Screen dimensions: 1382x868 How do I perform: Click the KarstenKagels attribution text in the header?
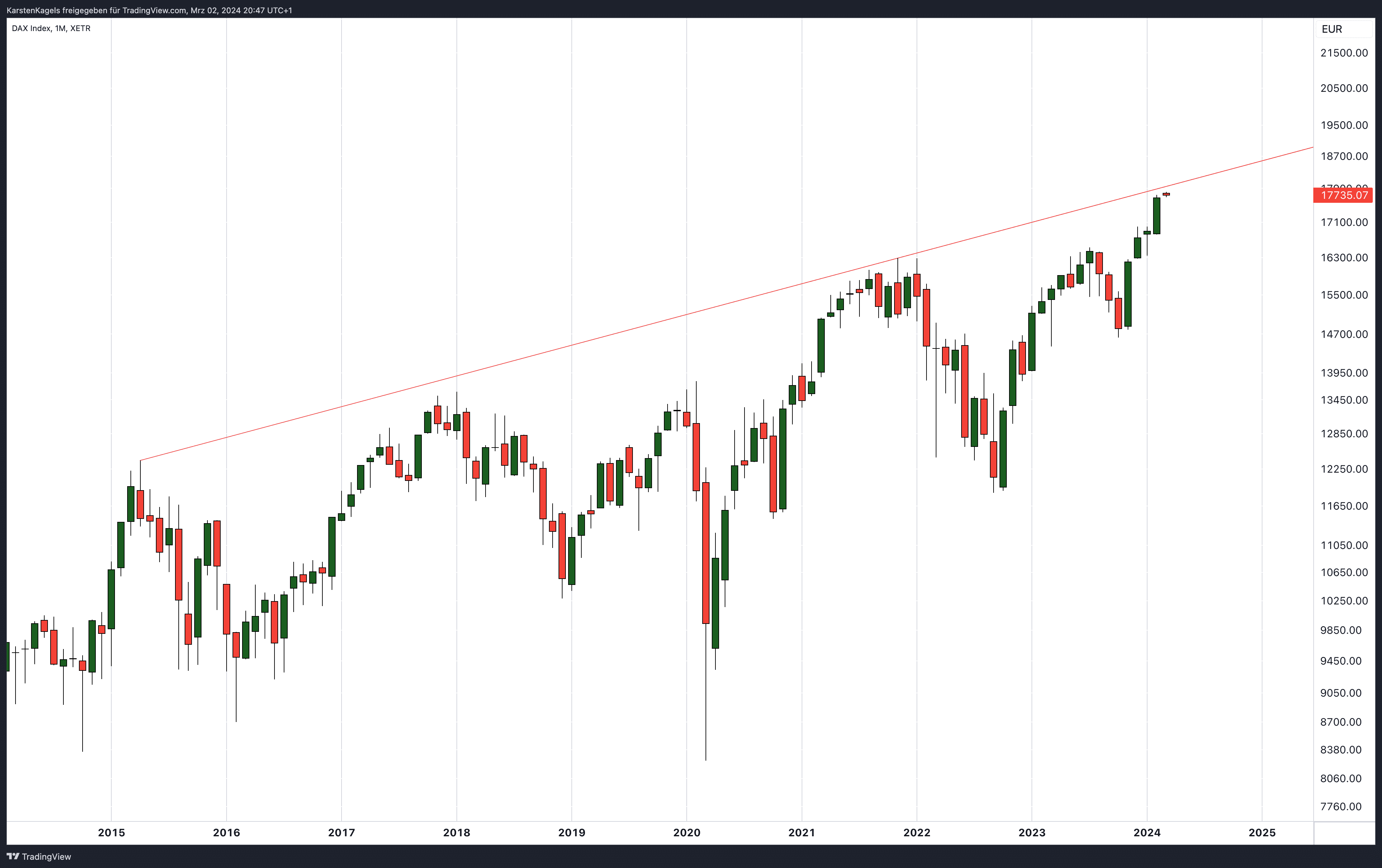[x=149, y=10]
